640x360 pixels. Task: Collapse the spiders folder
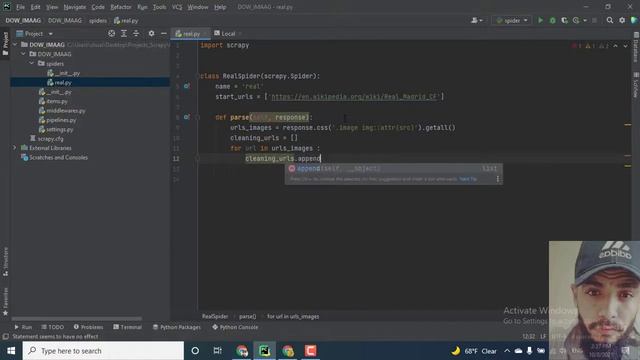[x=32, y=63]
